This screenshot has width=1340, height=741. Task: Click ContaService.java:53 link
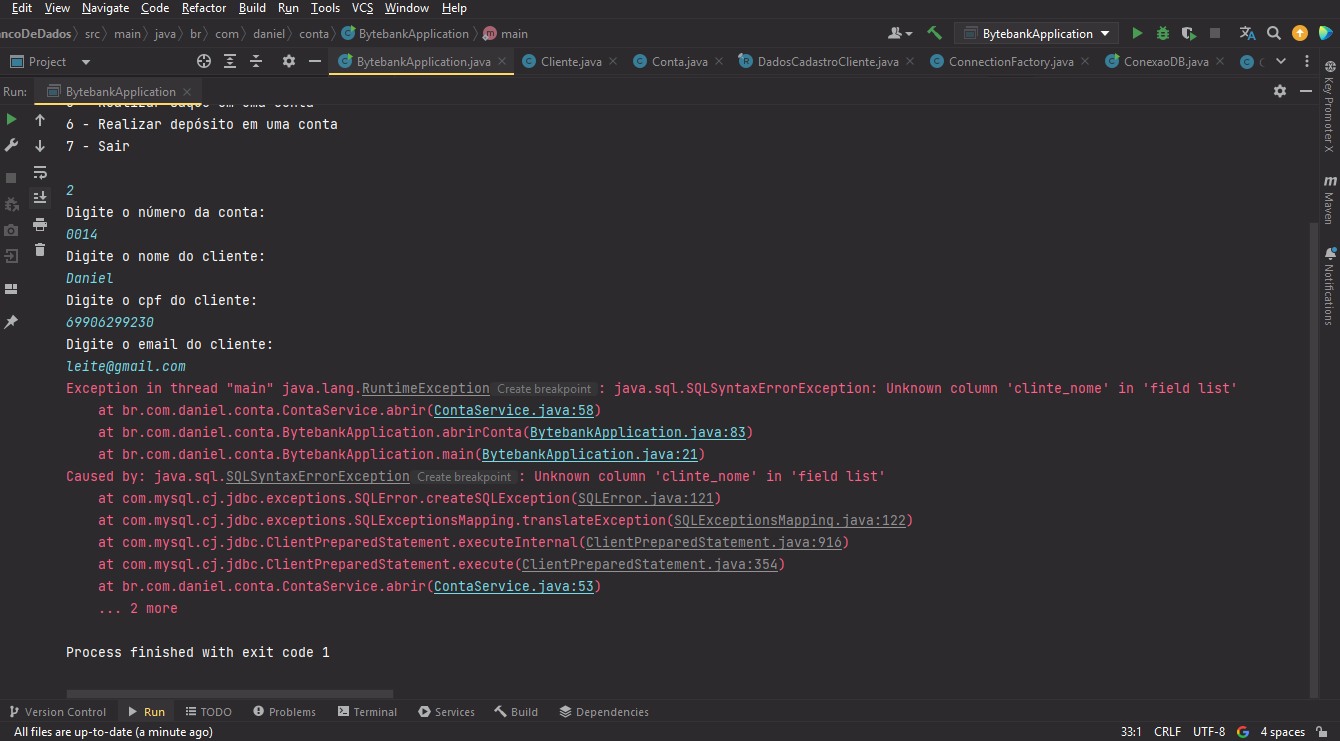pos(513,586)
